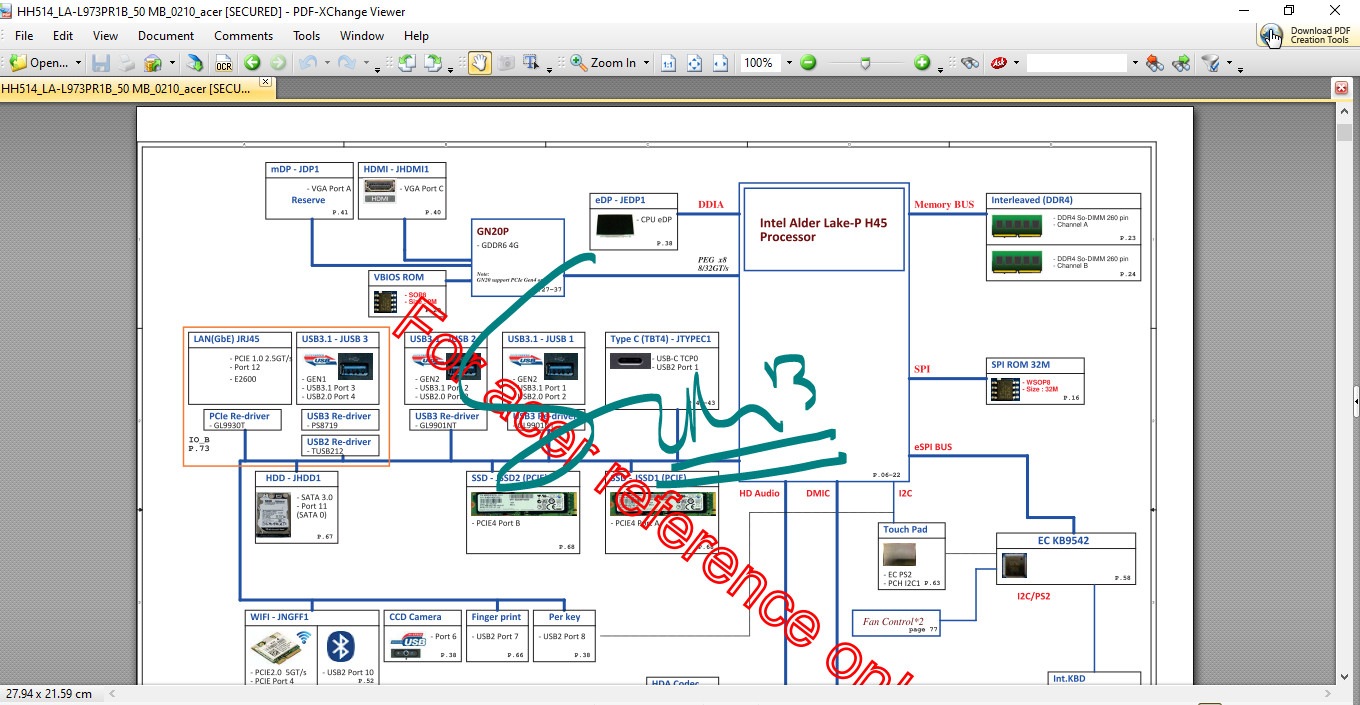
Task: Open the Comments menu
Action: point(243,35)
